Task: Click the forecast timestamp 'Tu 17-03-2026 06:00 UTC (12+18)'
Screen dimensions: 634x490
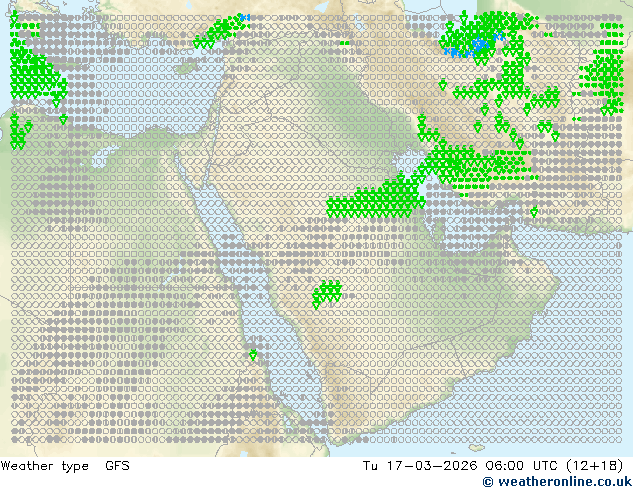Action: tap(493, 466)
